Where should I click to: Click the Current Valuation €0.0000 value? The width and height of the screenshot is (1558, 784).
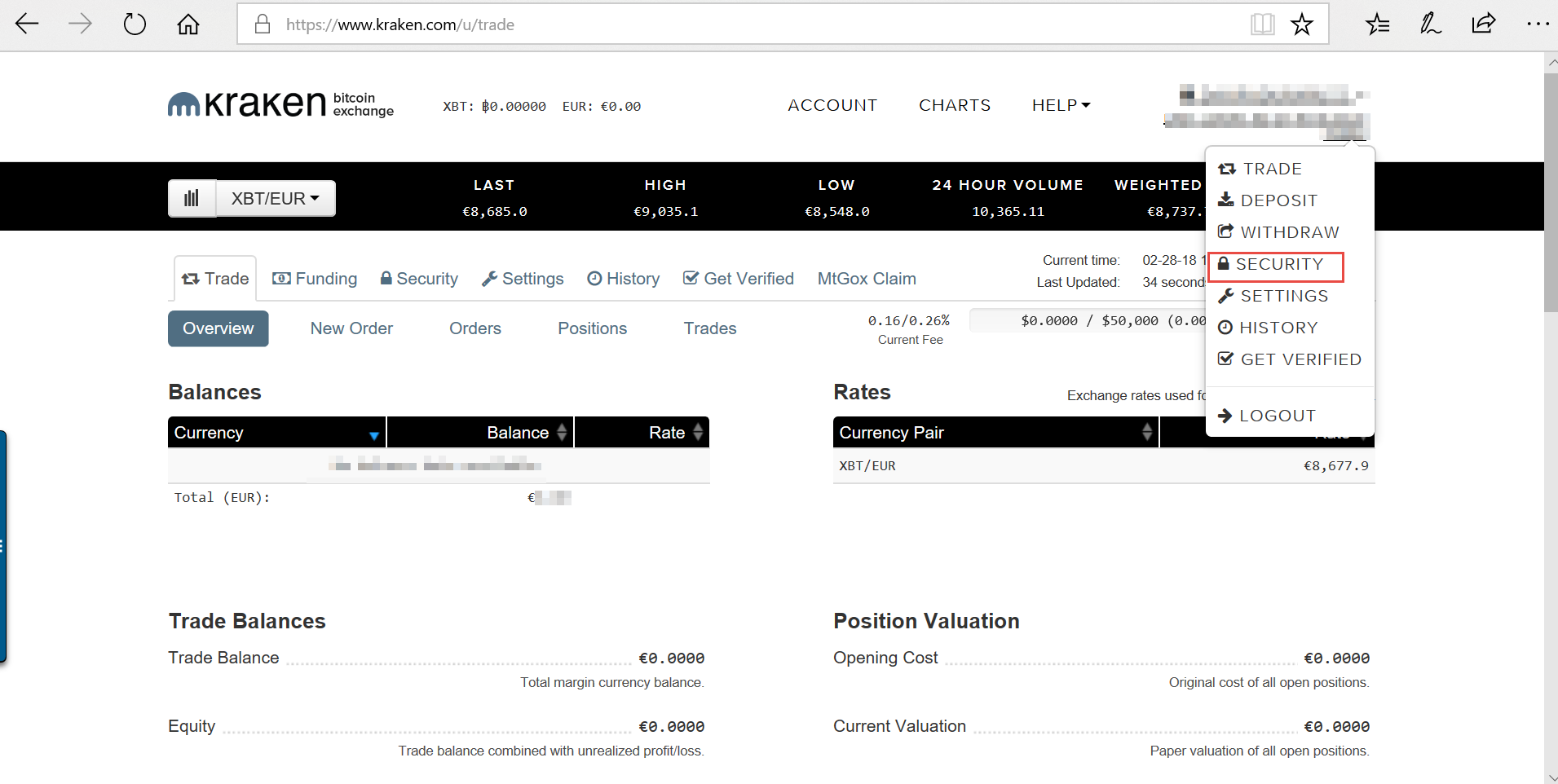pos(1337,727)
